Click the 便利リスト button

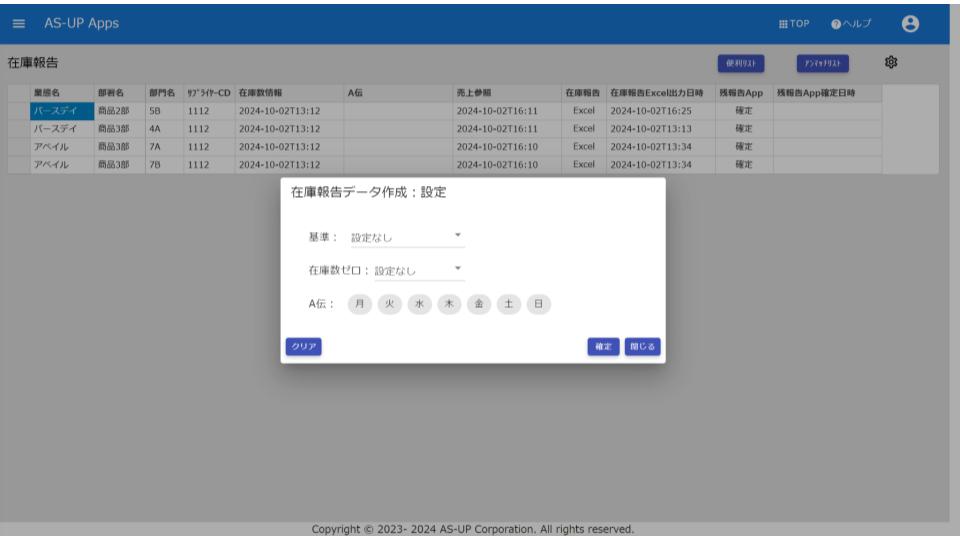tap(739, 64)
